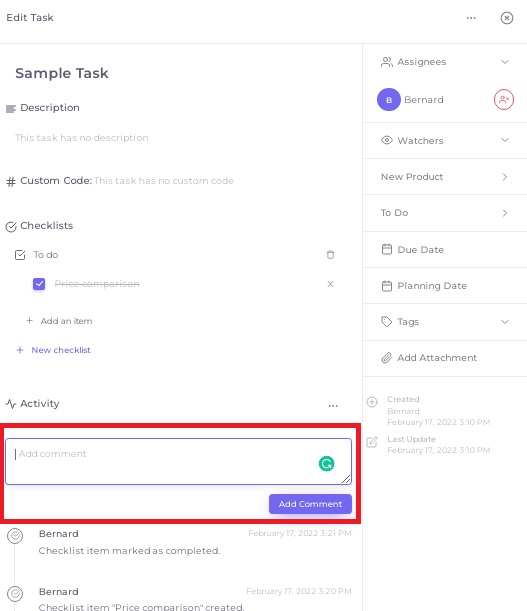The image size is (527, 611).
Task: Open the Edit Task three-dot menu
Action: [x=471, y=18]
